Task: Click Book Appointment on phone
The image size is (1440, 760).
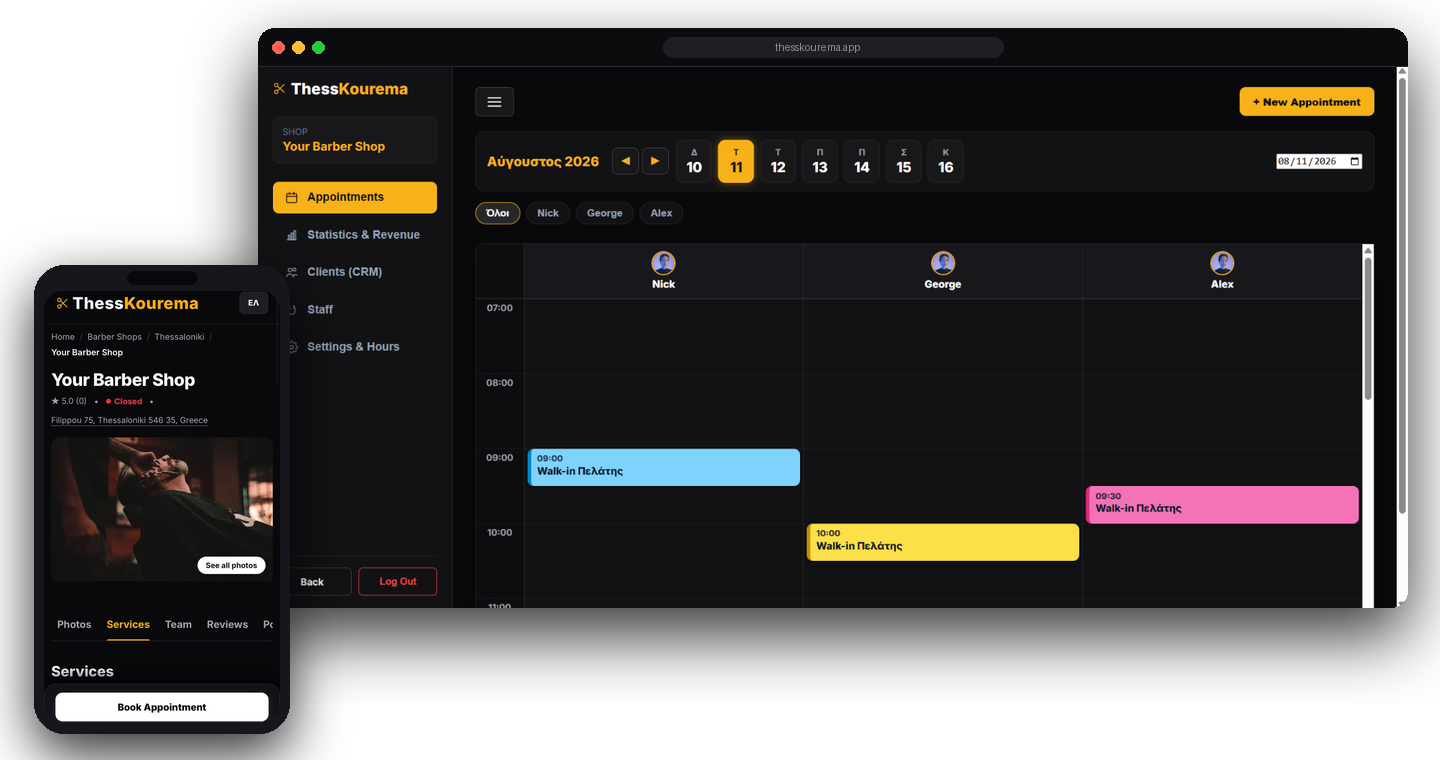Action: 162,707
